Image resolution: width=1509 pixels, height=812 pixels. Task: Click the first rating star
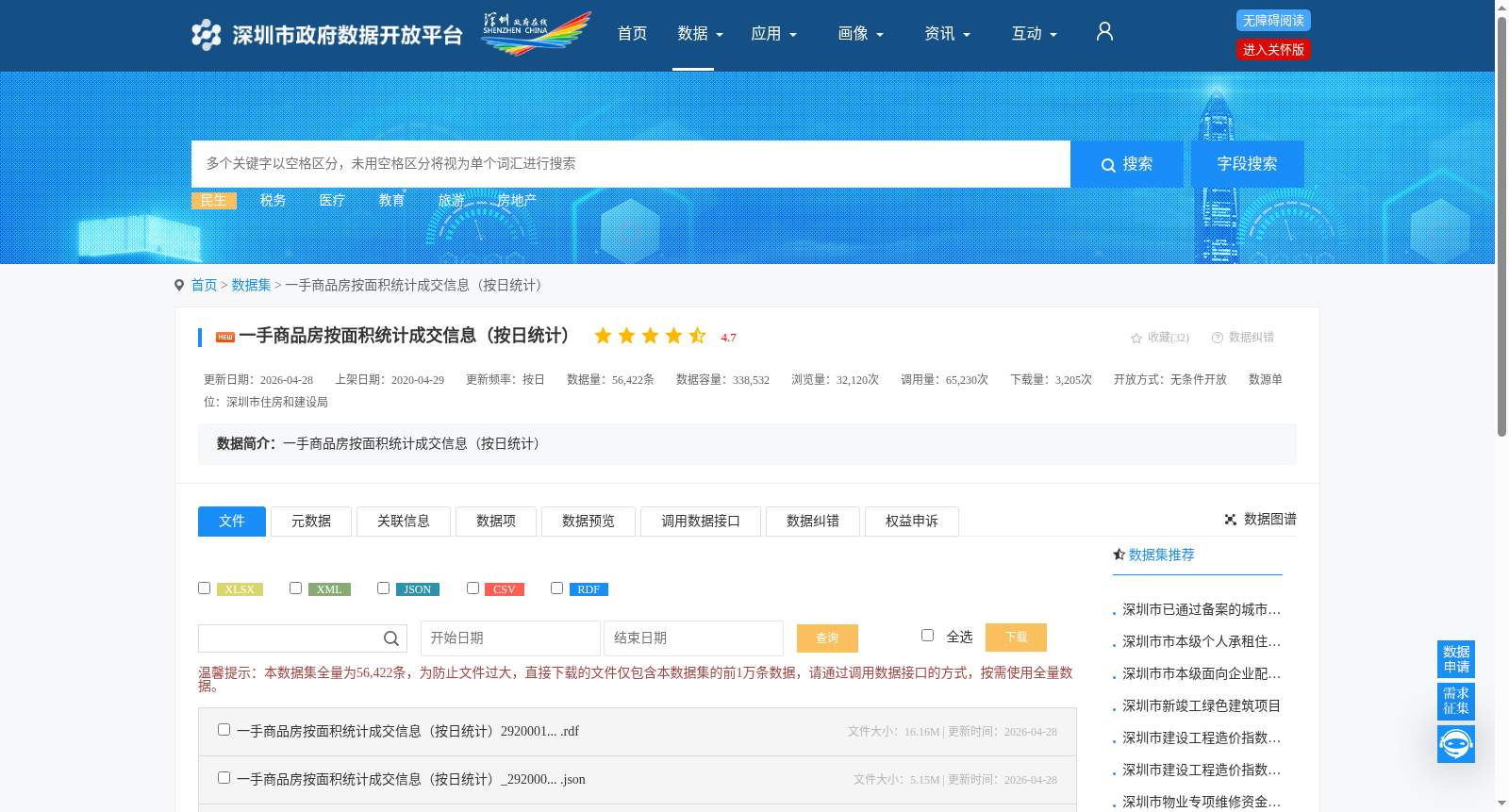coord(604,336)
